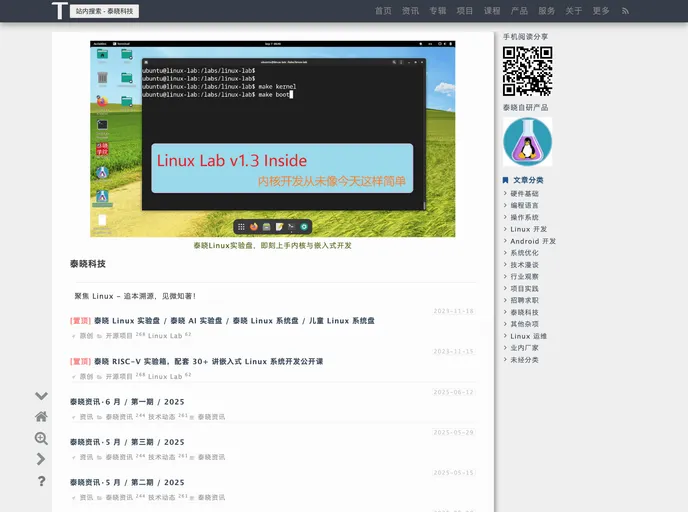Click the date 2025-05-29

pyautogui.click(x=454, y=432)
